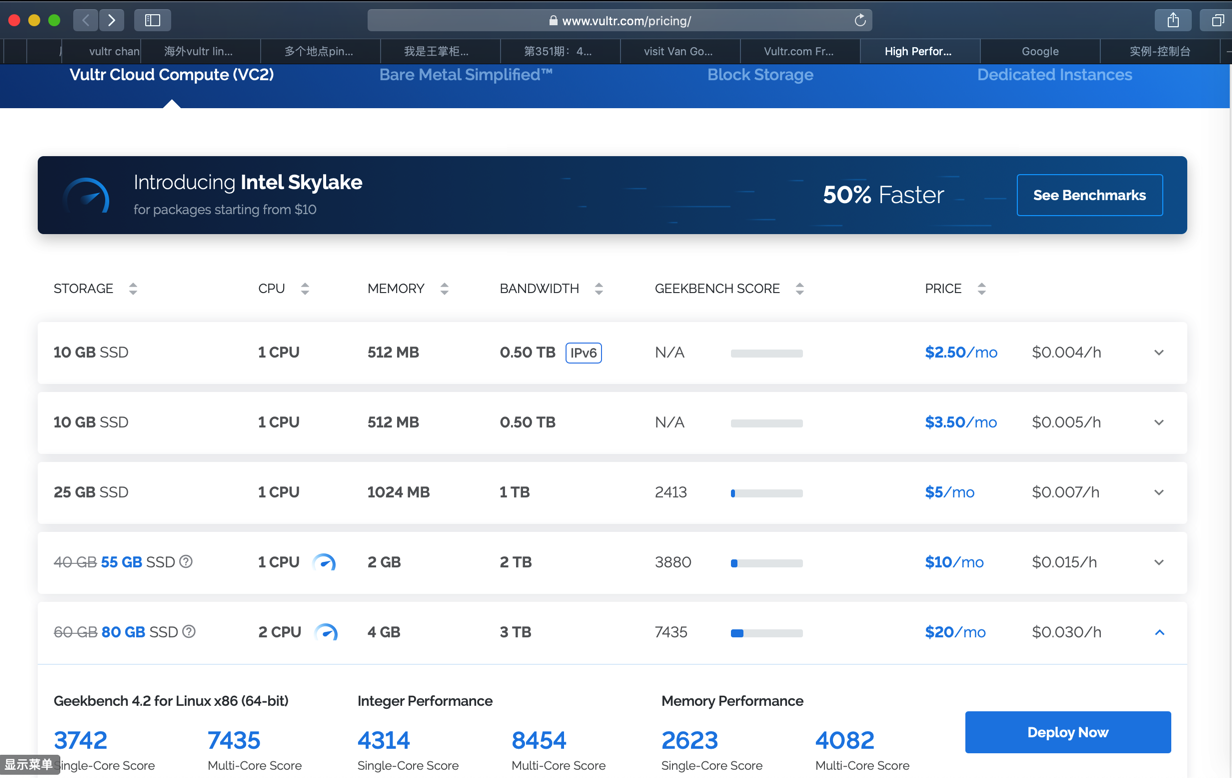Click the $20/mo price link
The width and height of the screenshot is (1232, 778).
[955, 632]
